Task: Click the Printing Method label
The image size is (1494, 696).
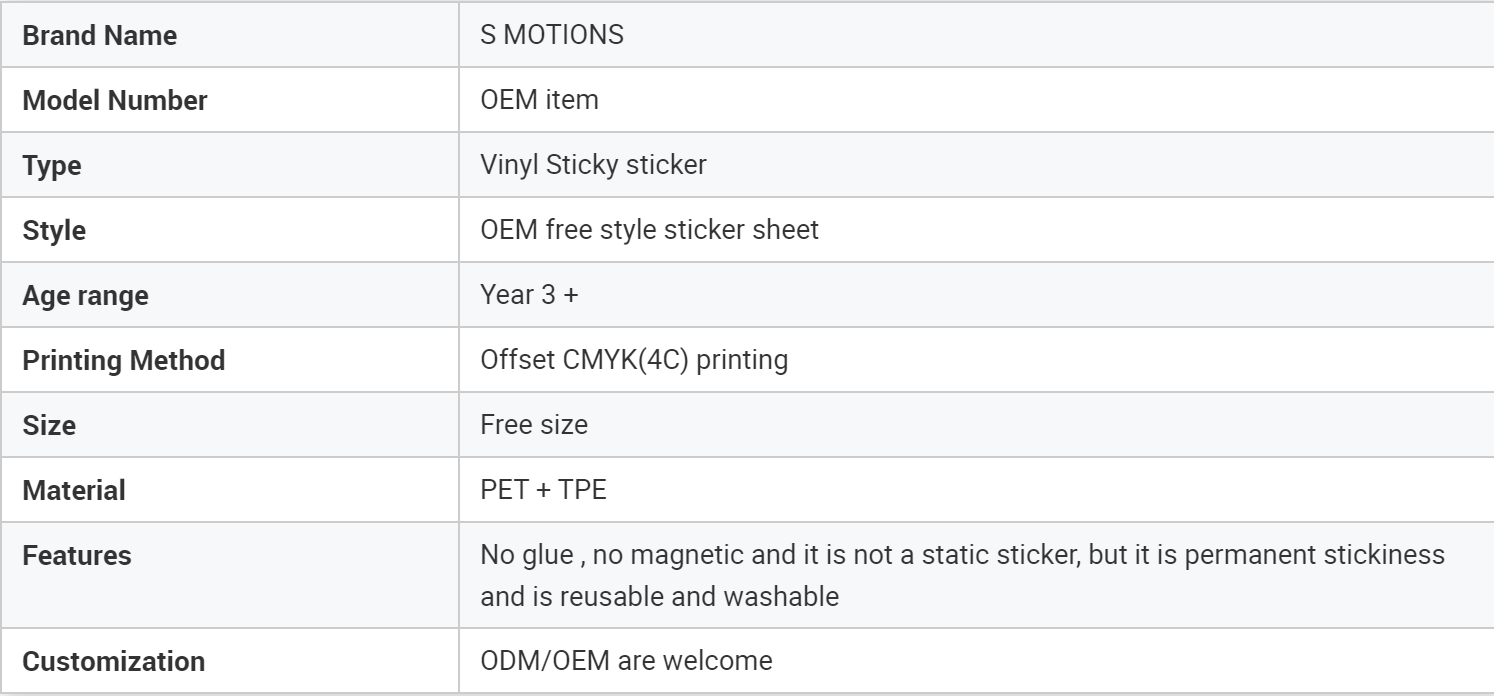Action: pos(123,360)
